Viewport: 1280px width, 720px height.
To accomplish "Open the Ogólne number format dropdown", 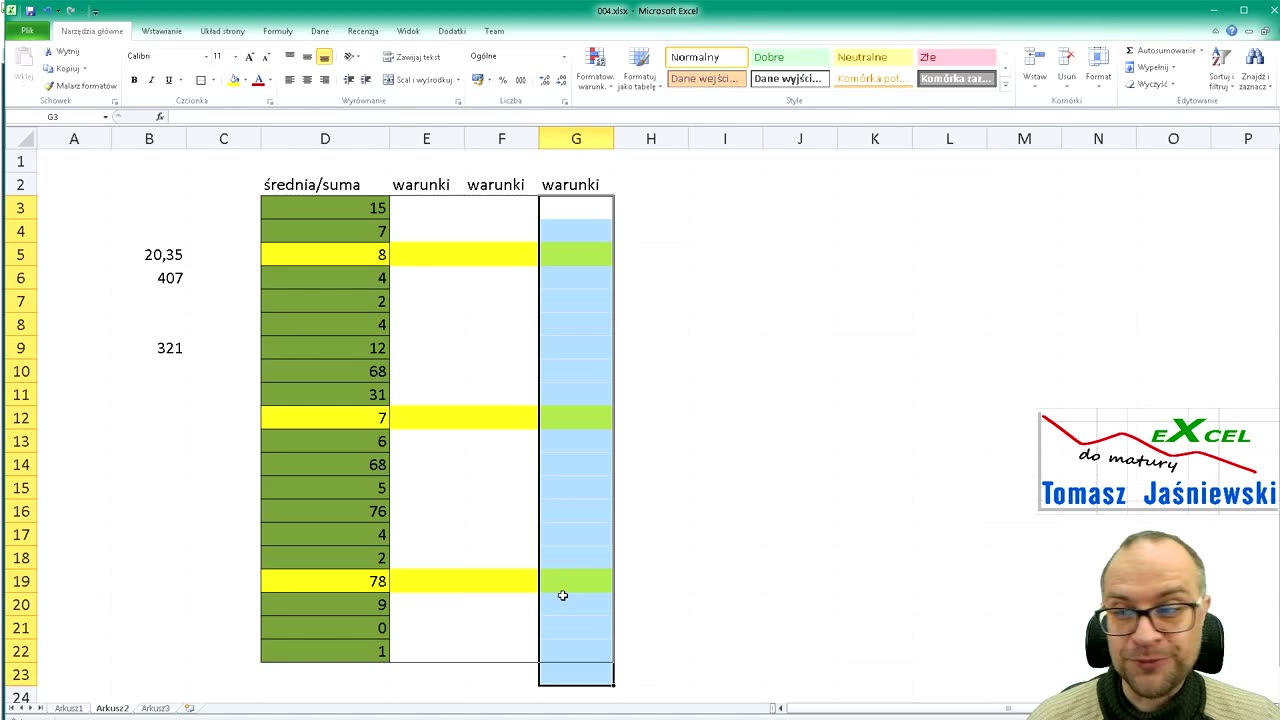I will point(564,56).
